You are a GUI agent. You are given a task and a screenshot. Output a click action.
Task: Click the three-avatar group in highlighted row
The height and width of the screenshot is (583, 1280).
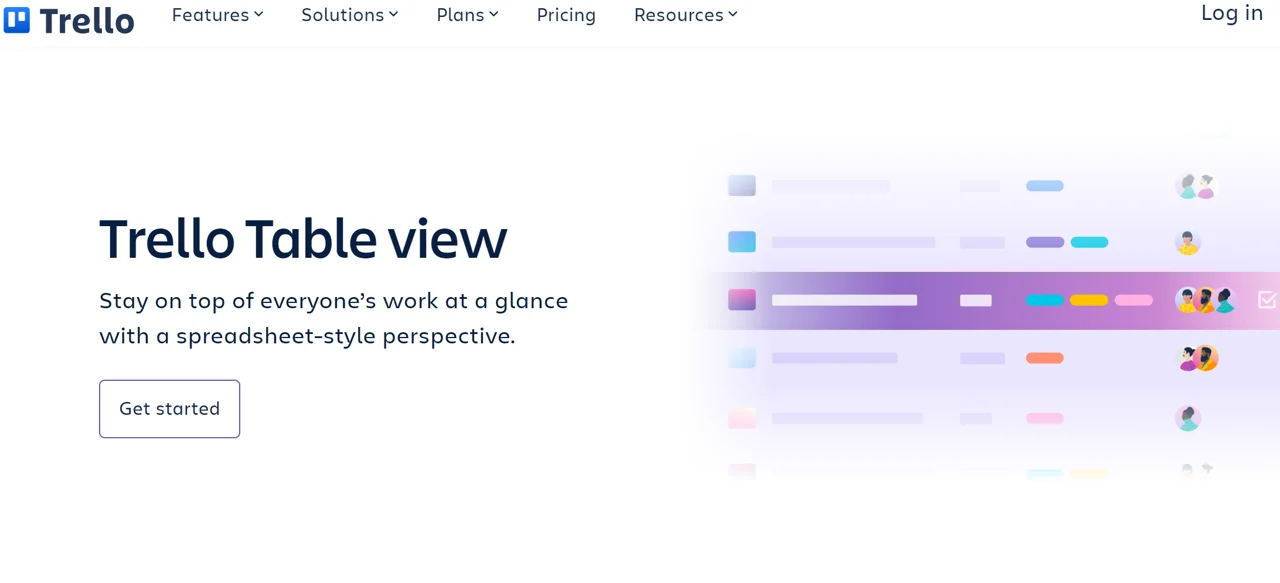1206,300
